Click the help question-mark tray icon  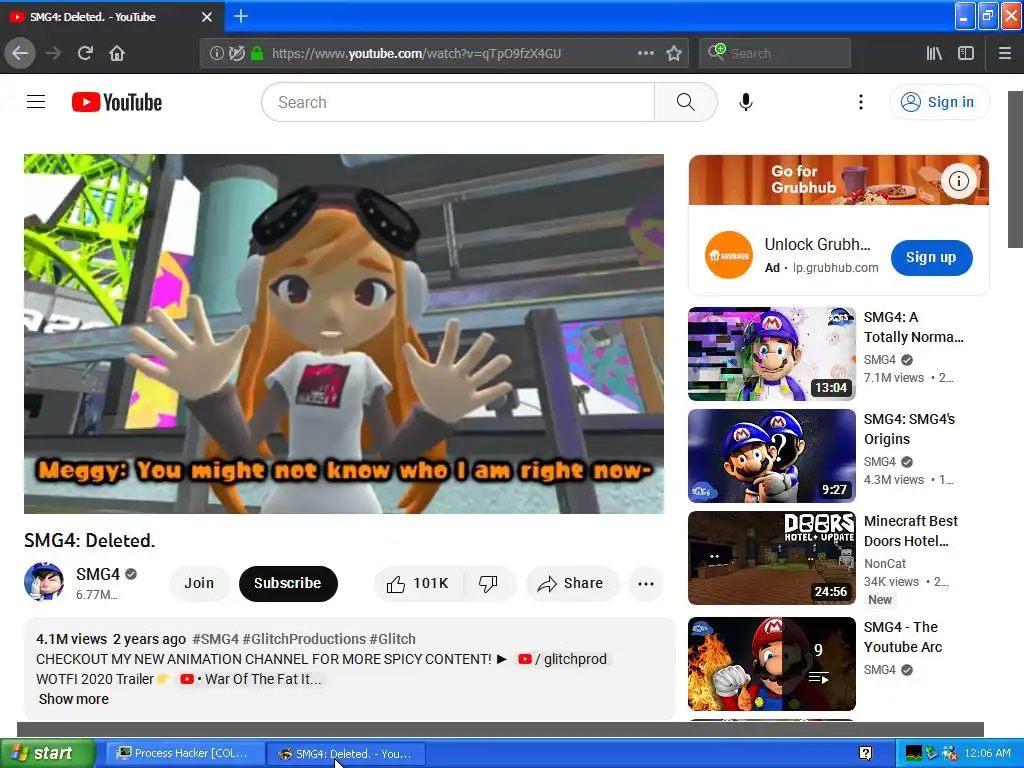[865, 753]
